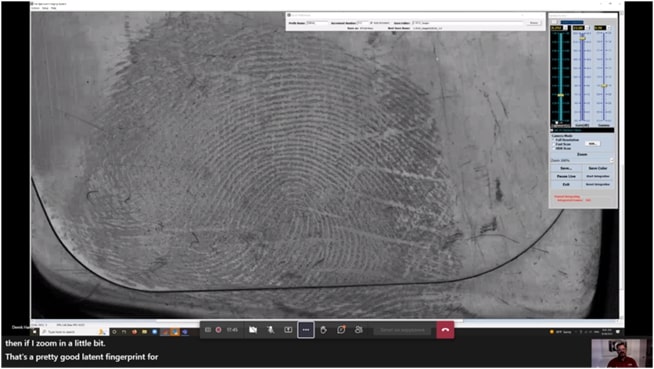Open the second menu in imaging app menu bar

[x=45, y=8]
